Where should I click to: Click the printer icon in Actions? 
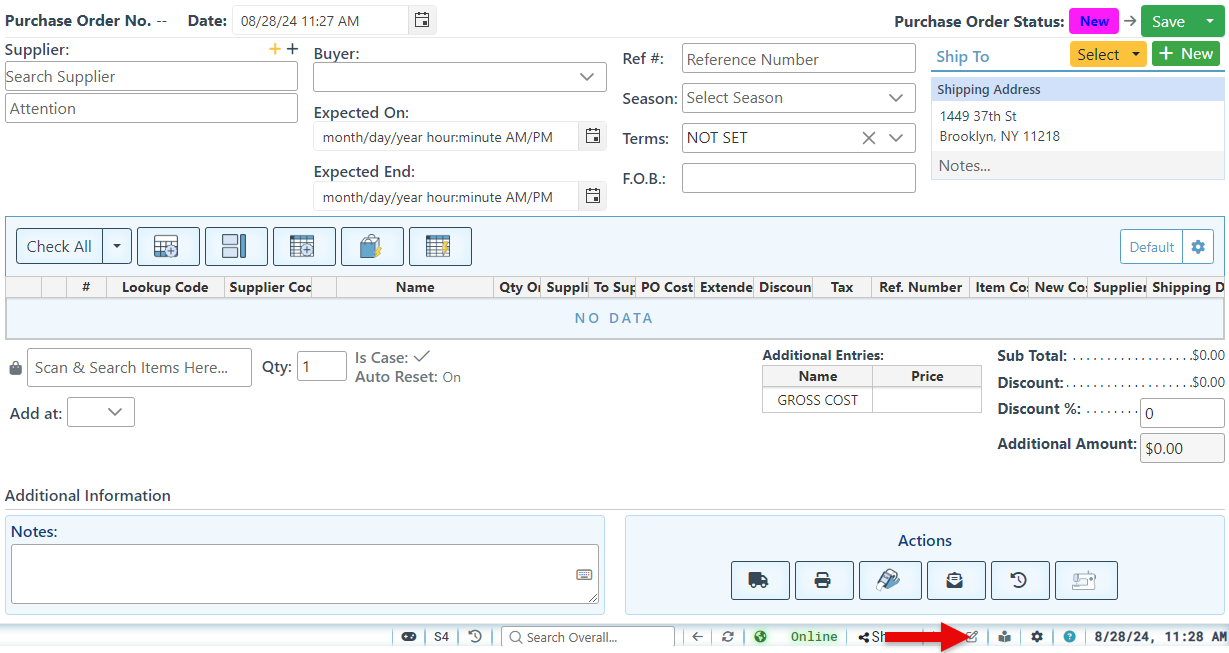coord(824,580)
